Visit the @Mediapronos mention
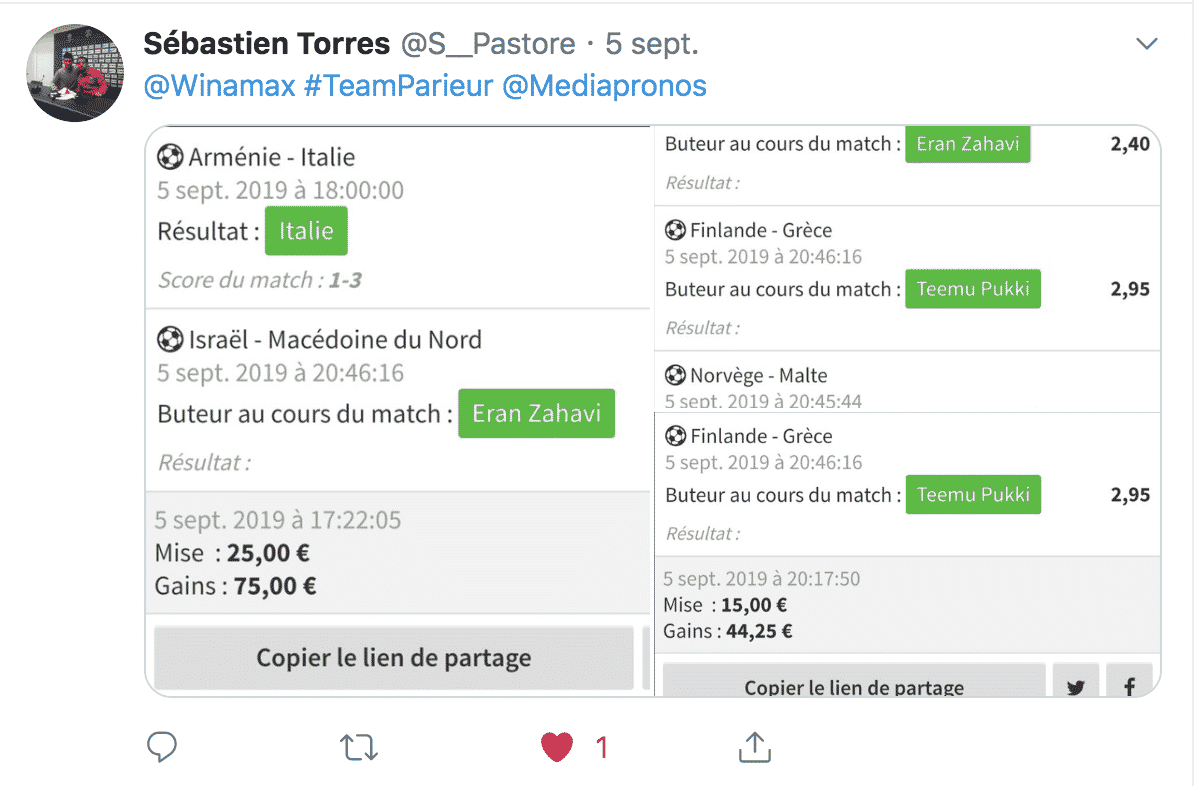The image size is (1194, 786). [x=605, y=86]
